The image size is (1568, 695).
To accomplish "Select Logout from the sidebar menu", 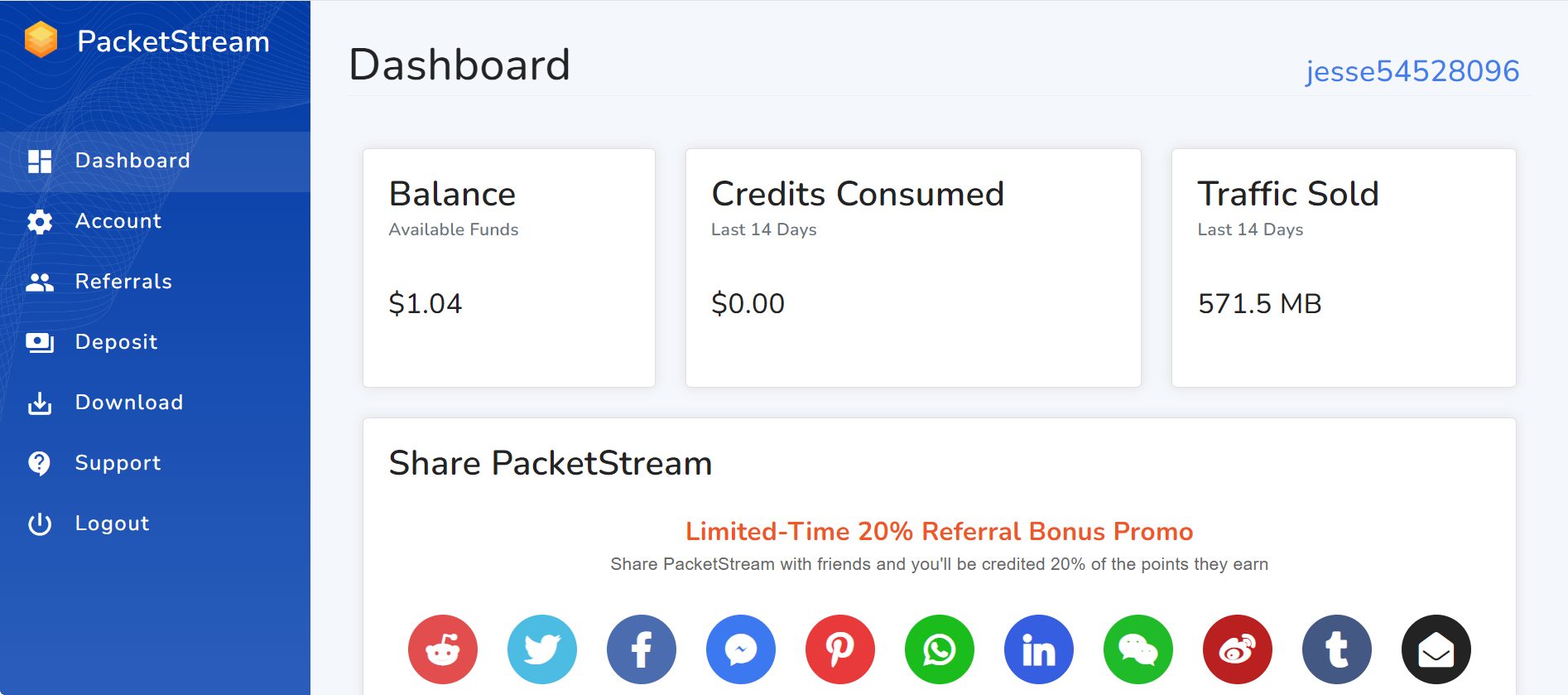I will [112, 524].
